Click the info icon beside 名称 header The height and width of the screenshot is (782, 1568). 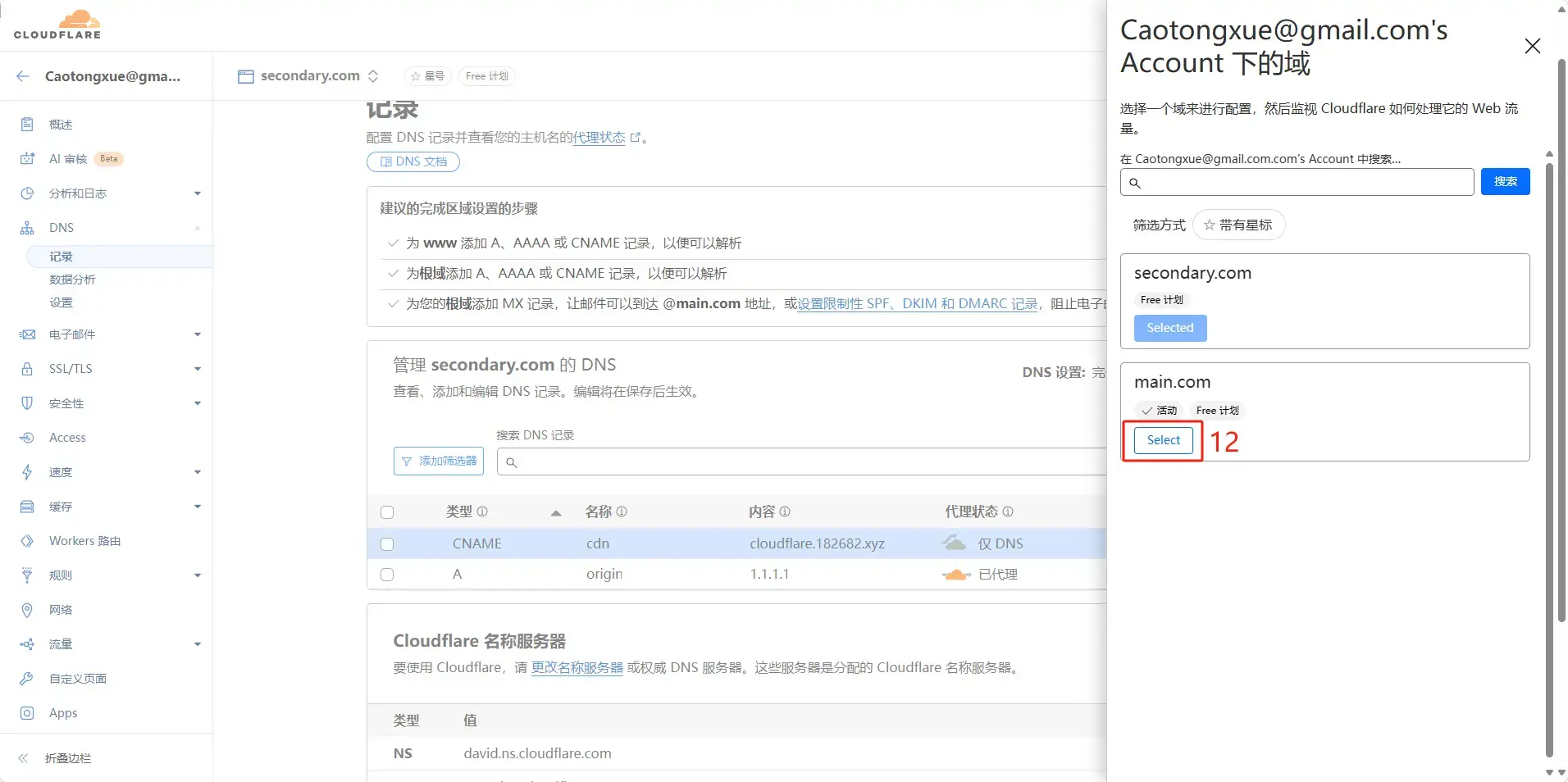(622, 511)
